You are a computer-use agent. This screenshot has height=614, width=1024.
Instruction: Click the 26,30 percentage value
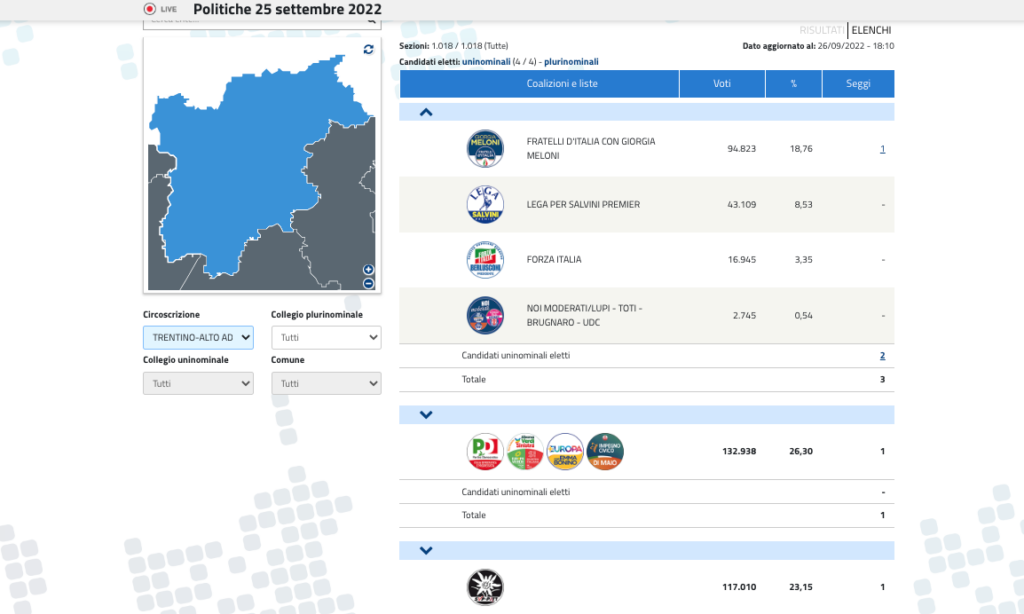coord(801,451)
